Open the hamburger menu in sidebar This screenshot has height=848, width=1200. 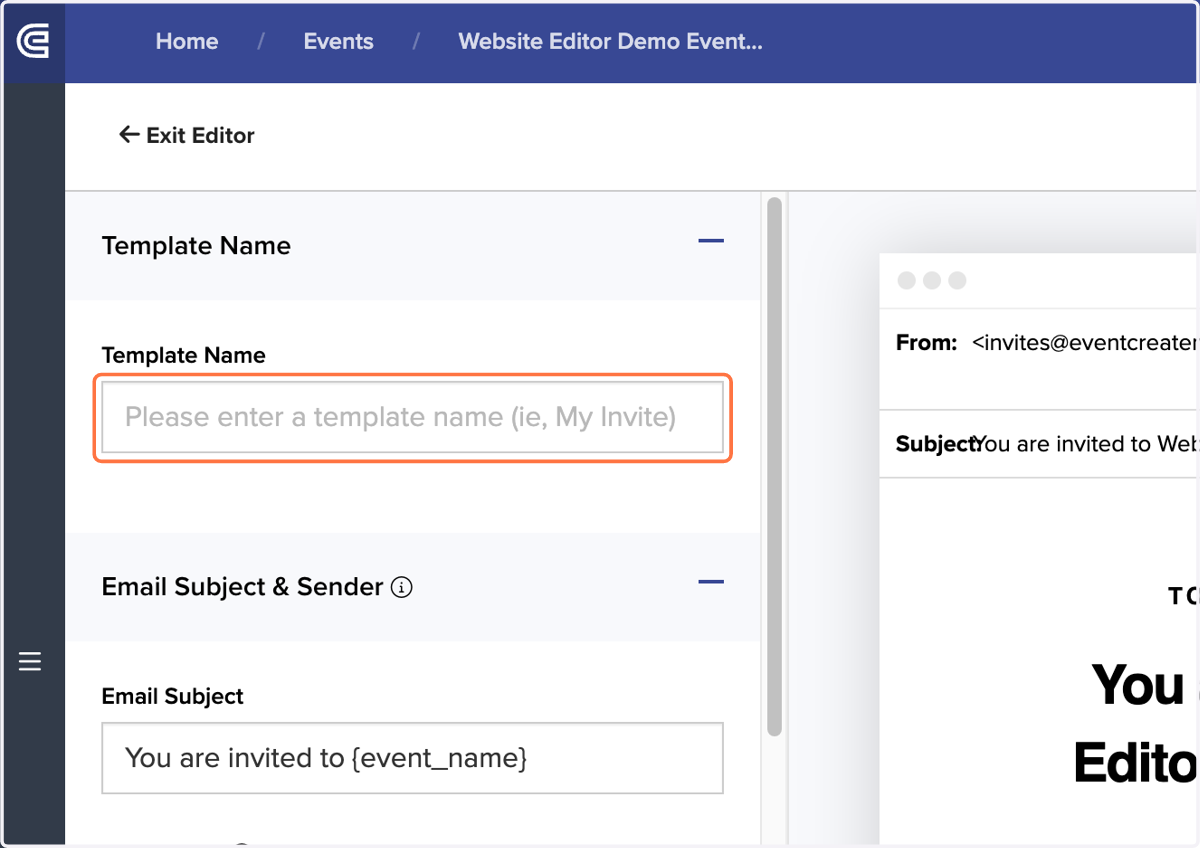click(x=30, y=661)
